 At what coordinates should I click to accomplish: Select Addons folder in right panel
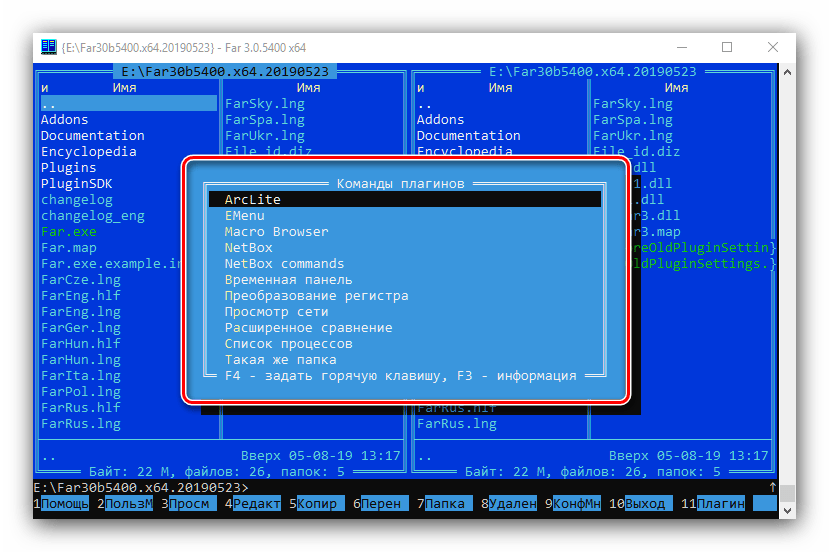[440, 119]
